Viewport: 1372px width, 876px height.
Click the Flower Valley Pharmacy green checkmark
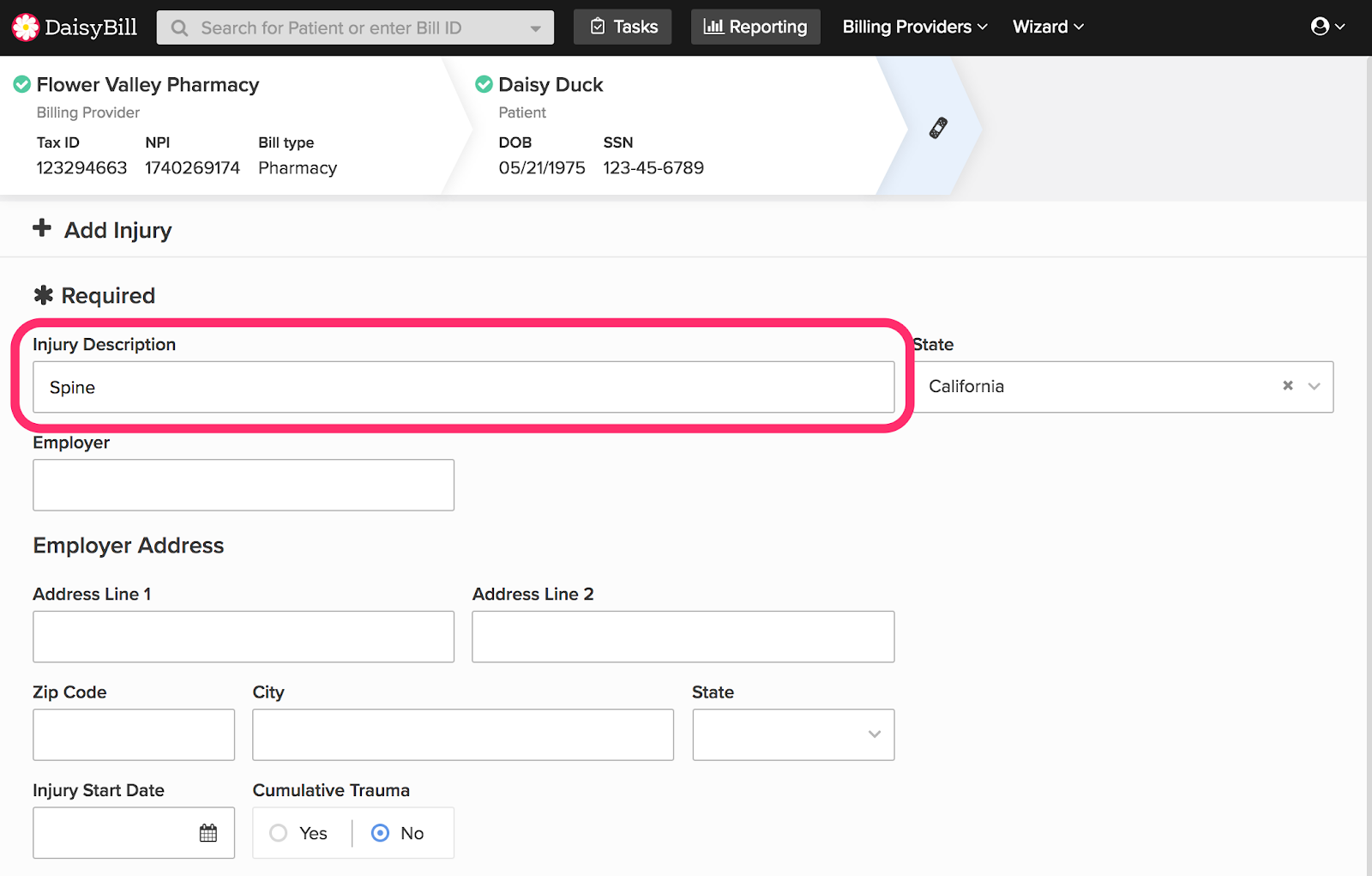[x=22, y=84]
